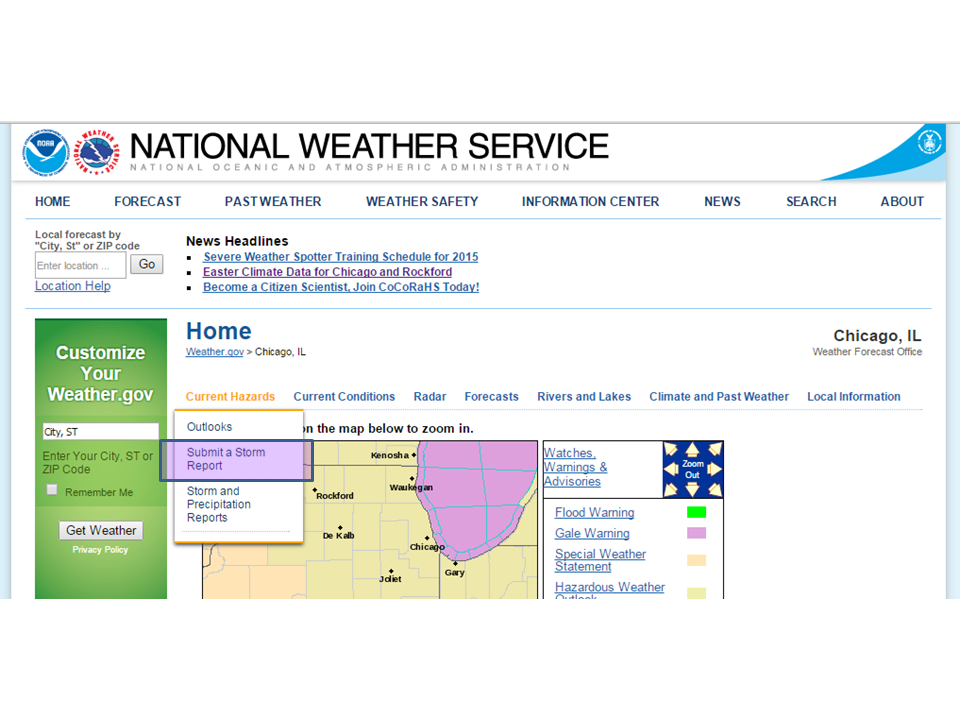The image size is (960, 720).
Task: Click the green Flood Warning color swatch
Action: [x=696, y=512]
